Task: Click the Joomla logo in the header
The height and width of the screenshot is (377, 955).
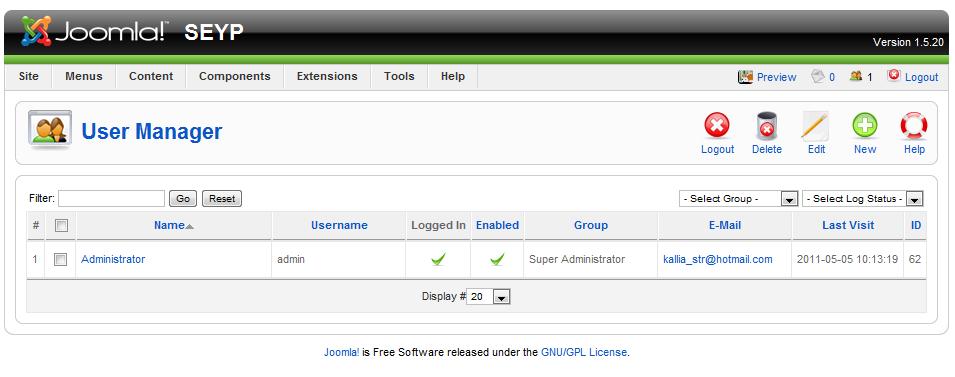Action: tap(94, 30)
